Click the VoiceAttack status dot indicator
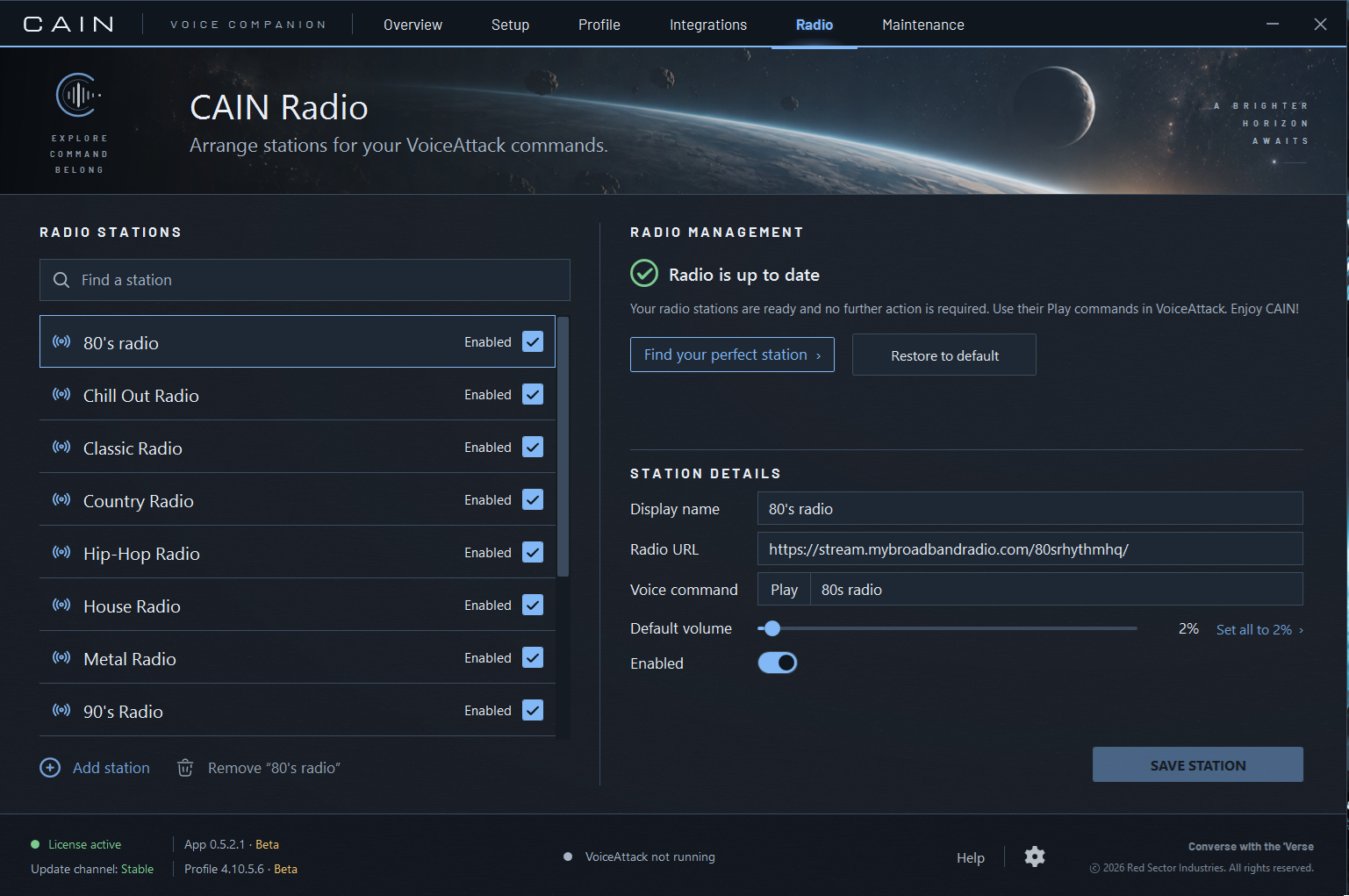 pos(568,857)
